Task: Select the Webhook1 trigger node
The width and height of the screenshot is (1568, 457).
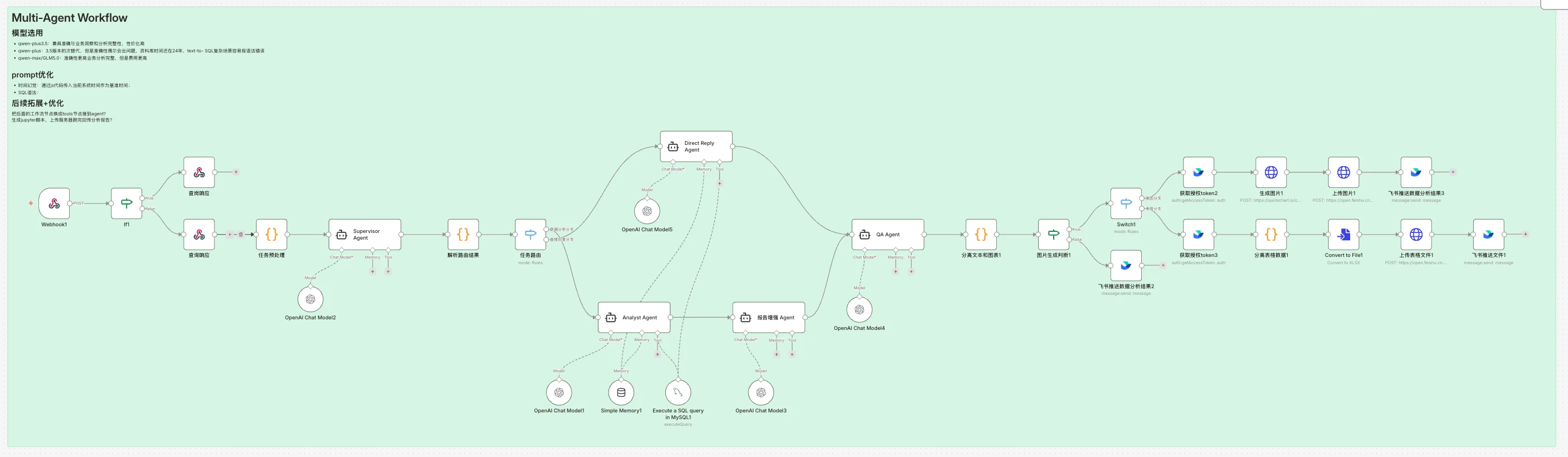Action: pos(54,203)
